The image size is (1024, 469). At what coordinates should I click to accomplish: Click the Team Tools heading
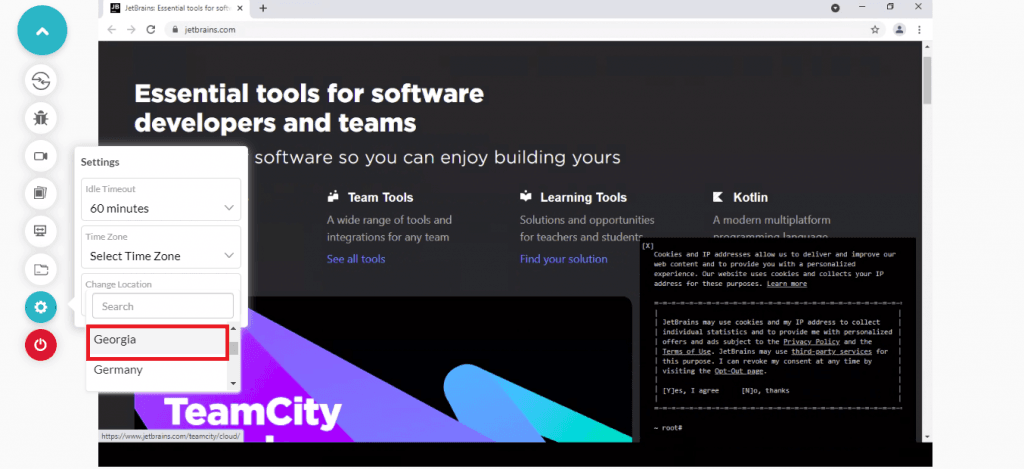(380, 197)
